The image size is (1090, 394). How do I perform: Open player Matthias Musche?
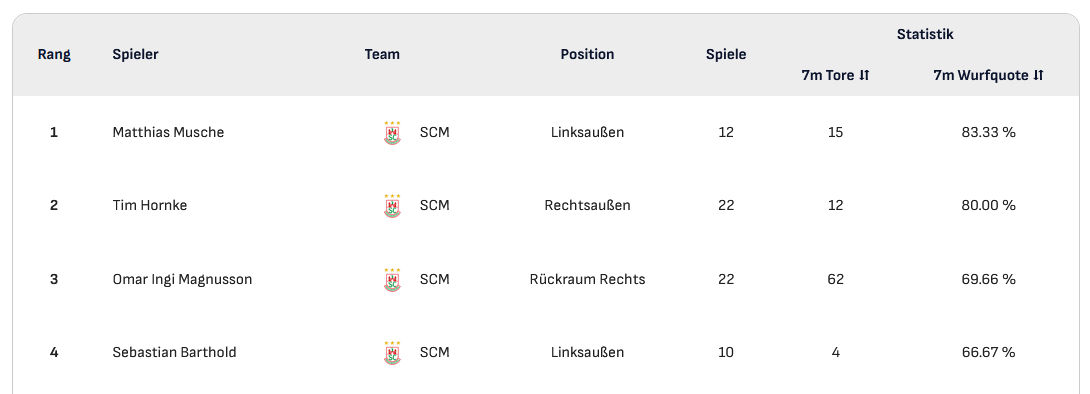(168, 132)
